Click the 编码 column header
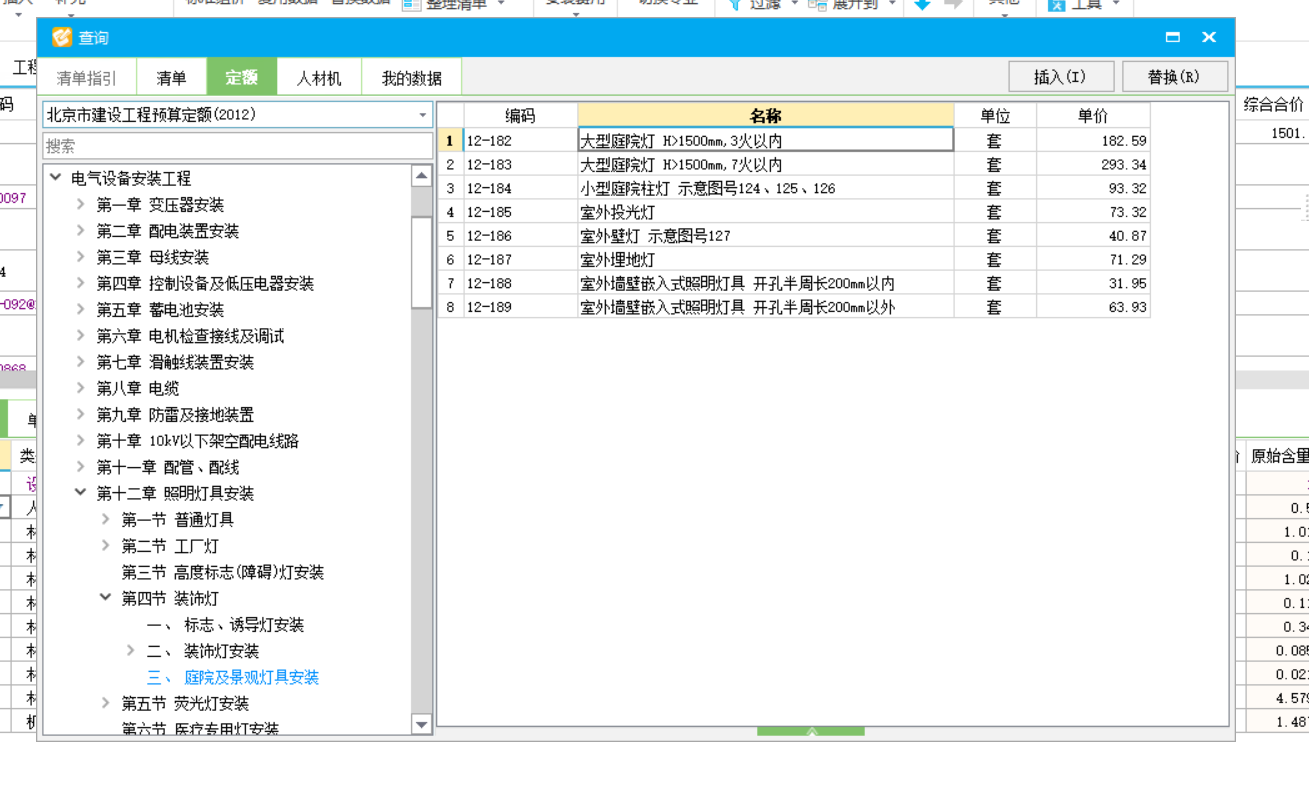 (520, 115)
